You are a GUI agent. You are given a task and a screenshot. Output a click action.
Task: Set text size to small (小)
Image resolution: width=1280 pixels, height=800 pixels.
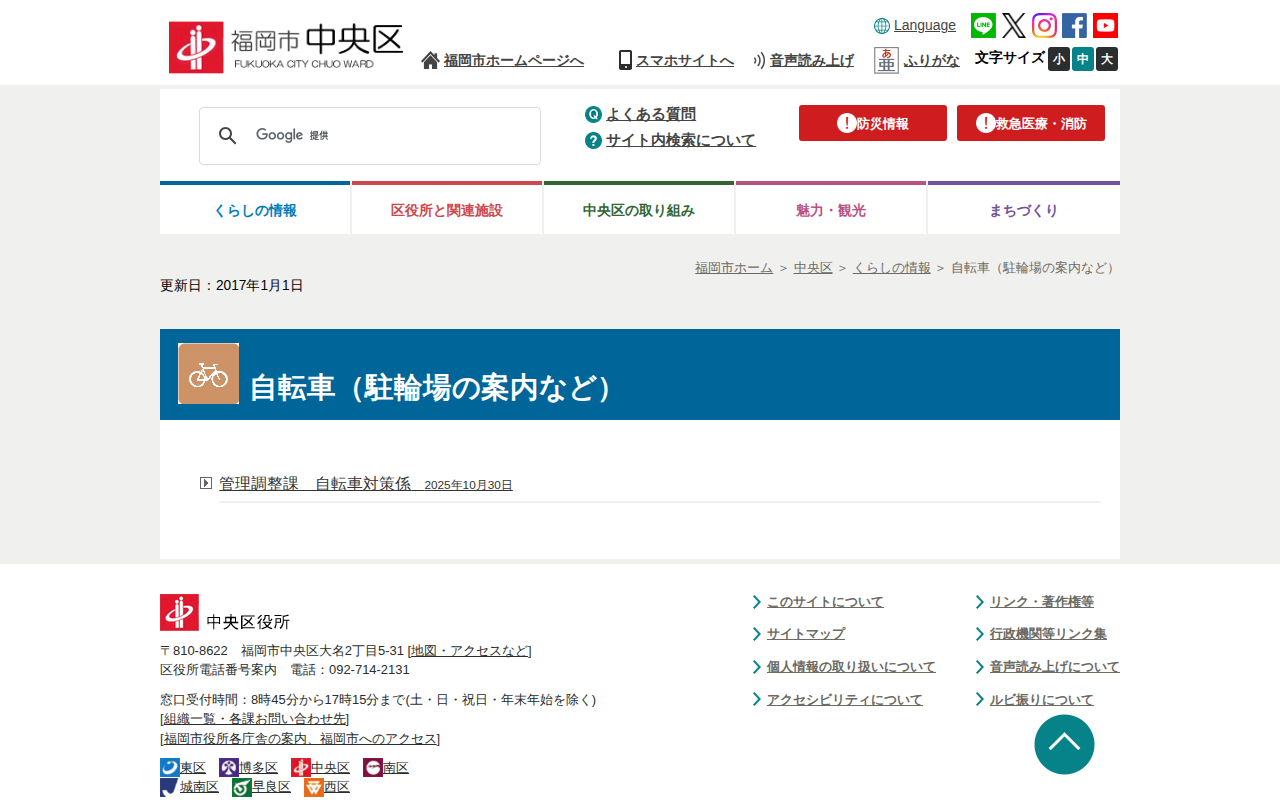(x=1059, y=59)
